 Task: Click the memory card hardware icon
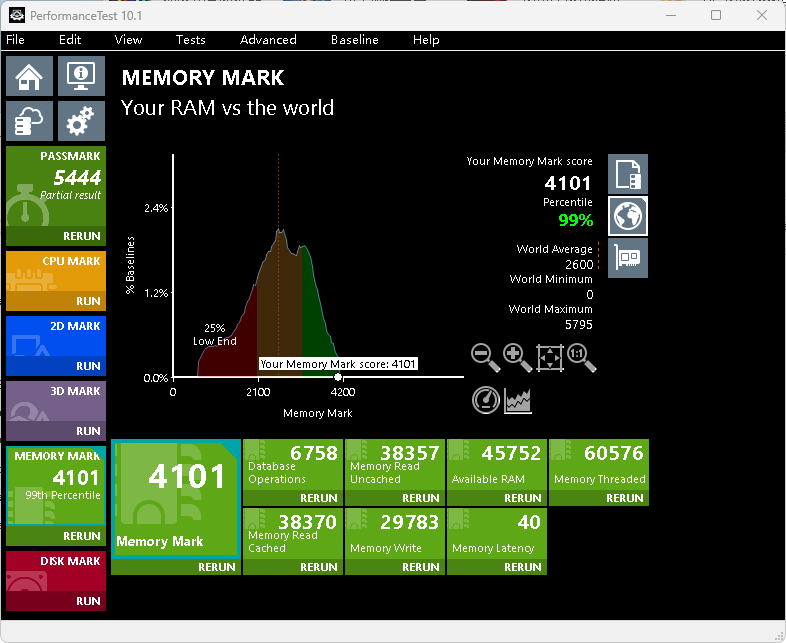point(628,258)
